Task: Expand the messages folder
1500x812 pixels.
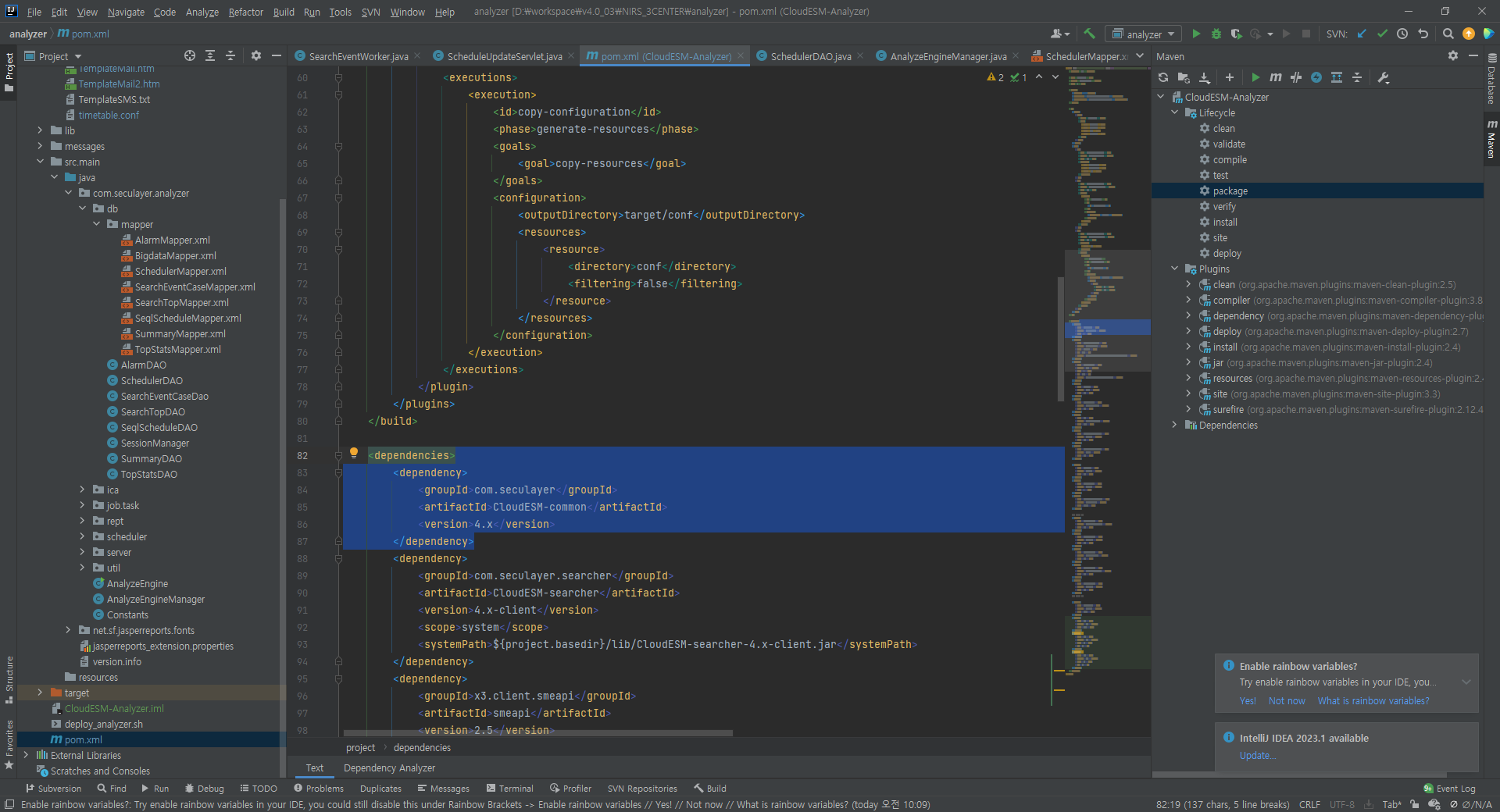Action: [40, 146]
